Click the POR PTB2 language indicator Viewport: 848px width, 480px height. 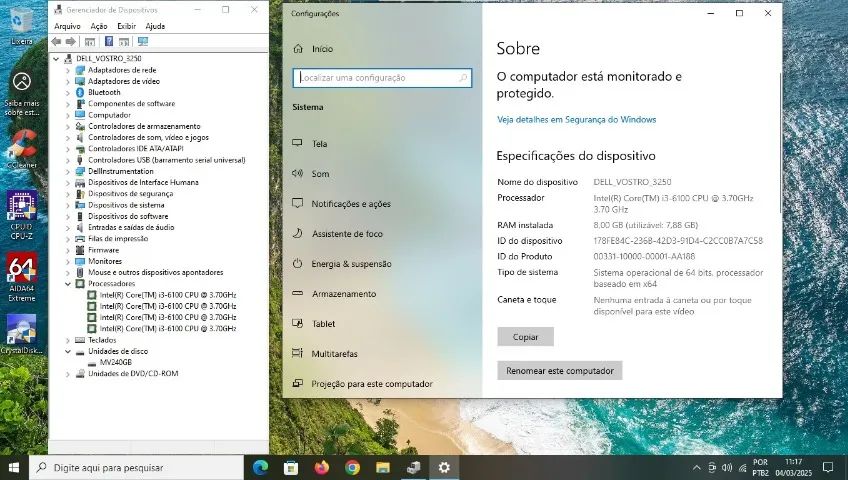click(x=760, y=468)
